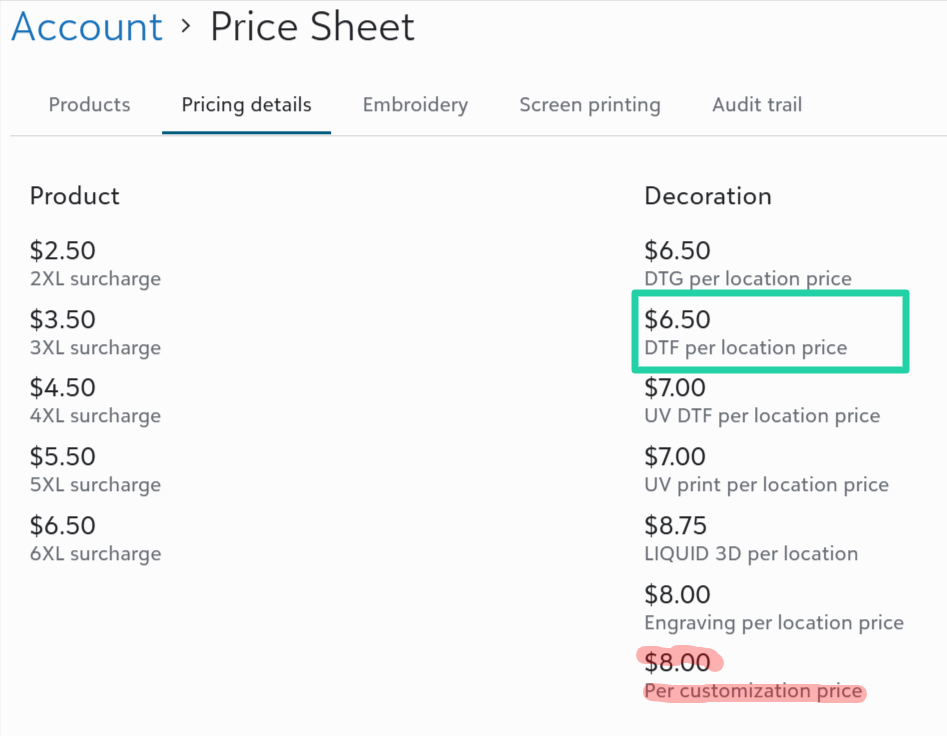The height and width of the screenshot is (736, 947).
Task: Select the $3.50 3XL surcharge price
Action: [x=63, y=320]
